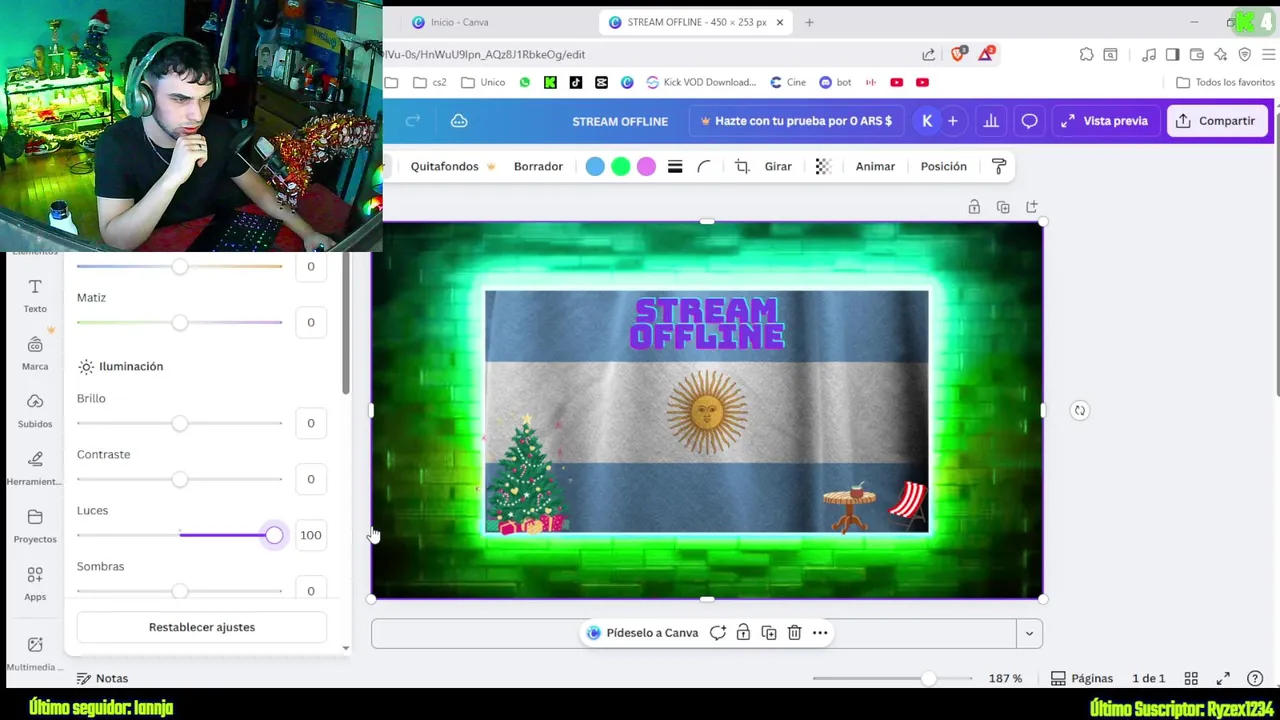This screenshot has width=1280, height=720.
Task: Open the transparency checkerboard icon
Action: coord(823,167)
